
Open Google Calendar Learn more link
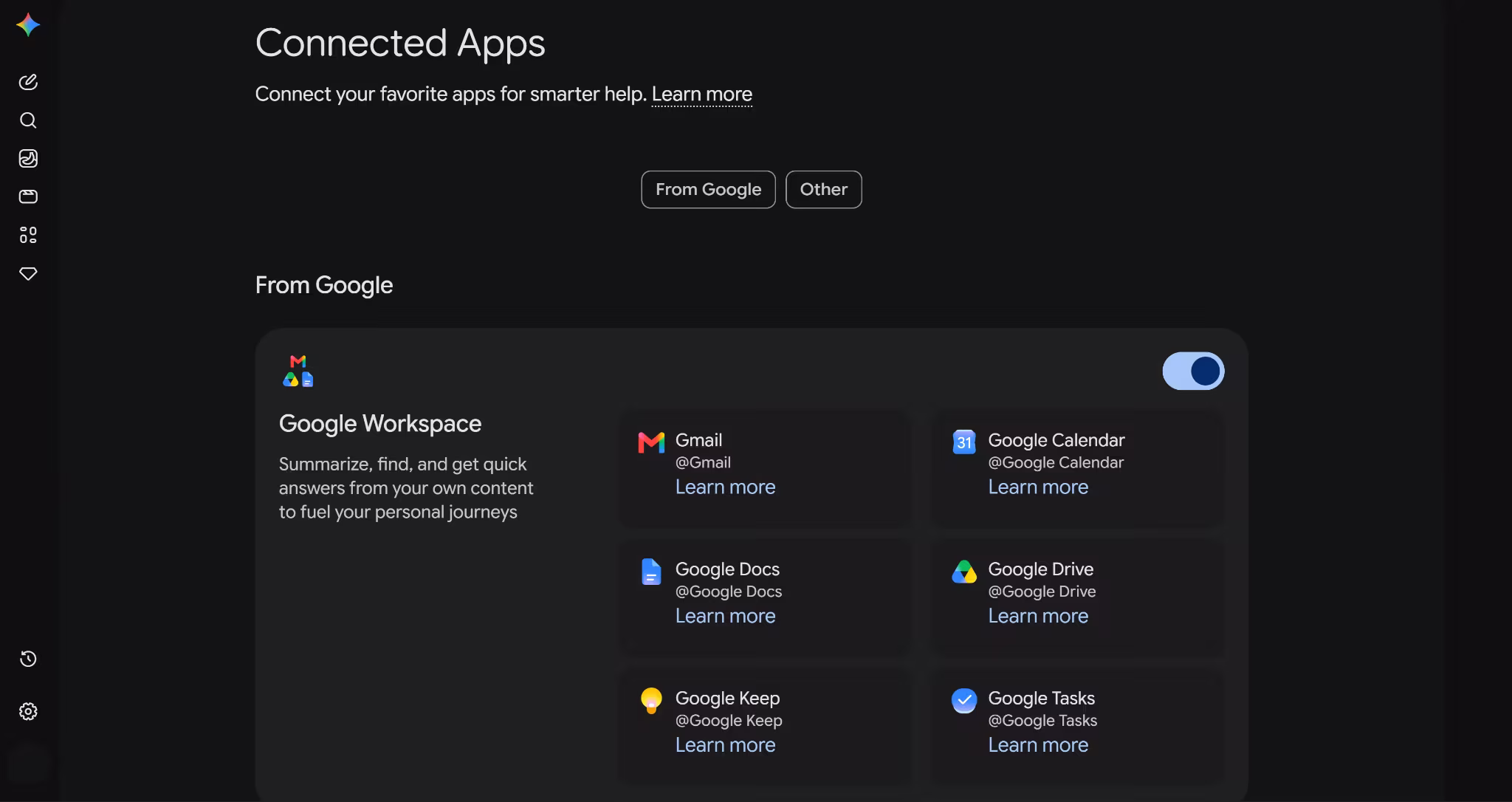(1038, 487)
